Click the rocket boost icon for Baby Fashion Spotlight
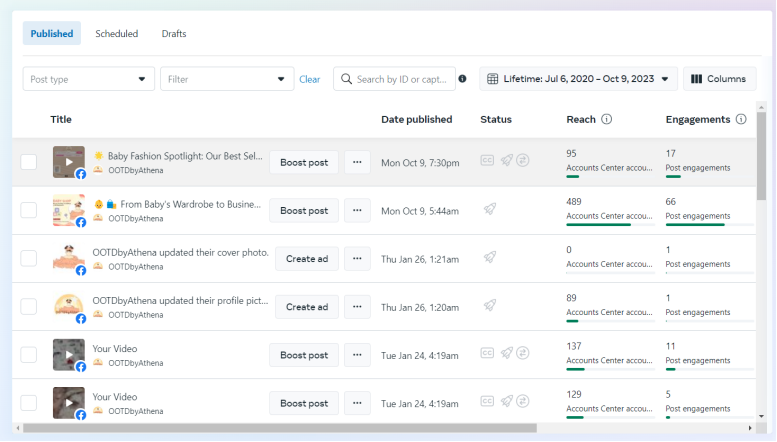This screenshot has height=442, width=777. (x=506, y=161)
